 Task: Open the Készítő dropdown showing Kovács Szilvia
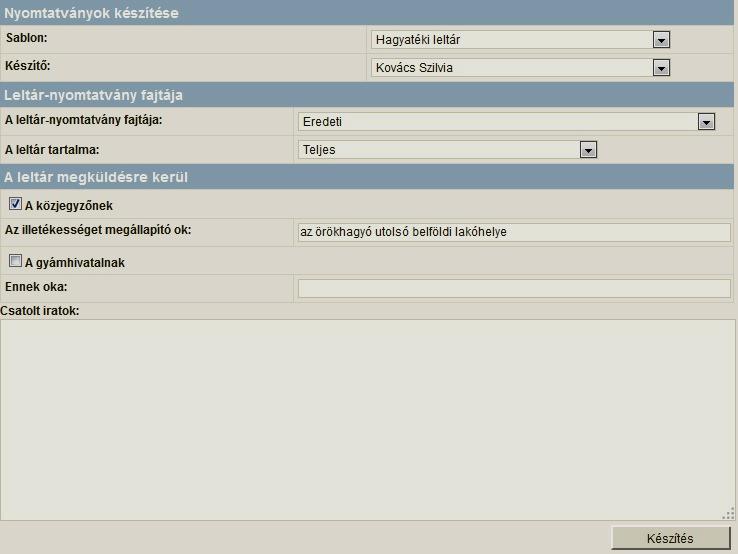coord(520,68)
